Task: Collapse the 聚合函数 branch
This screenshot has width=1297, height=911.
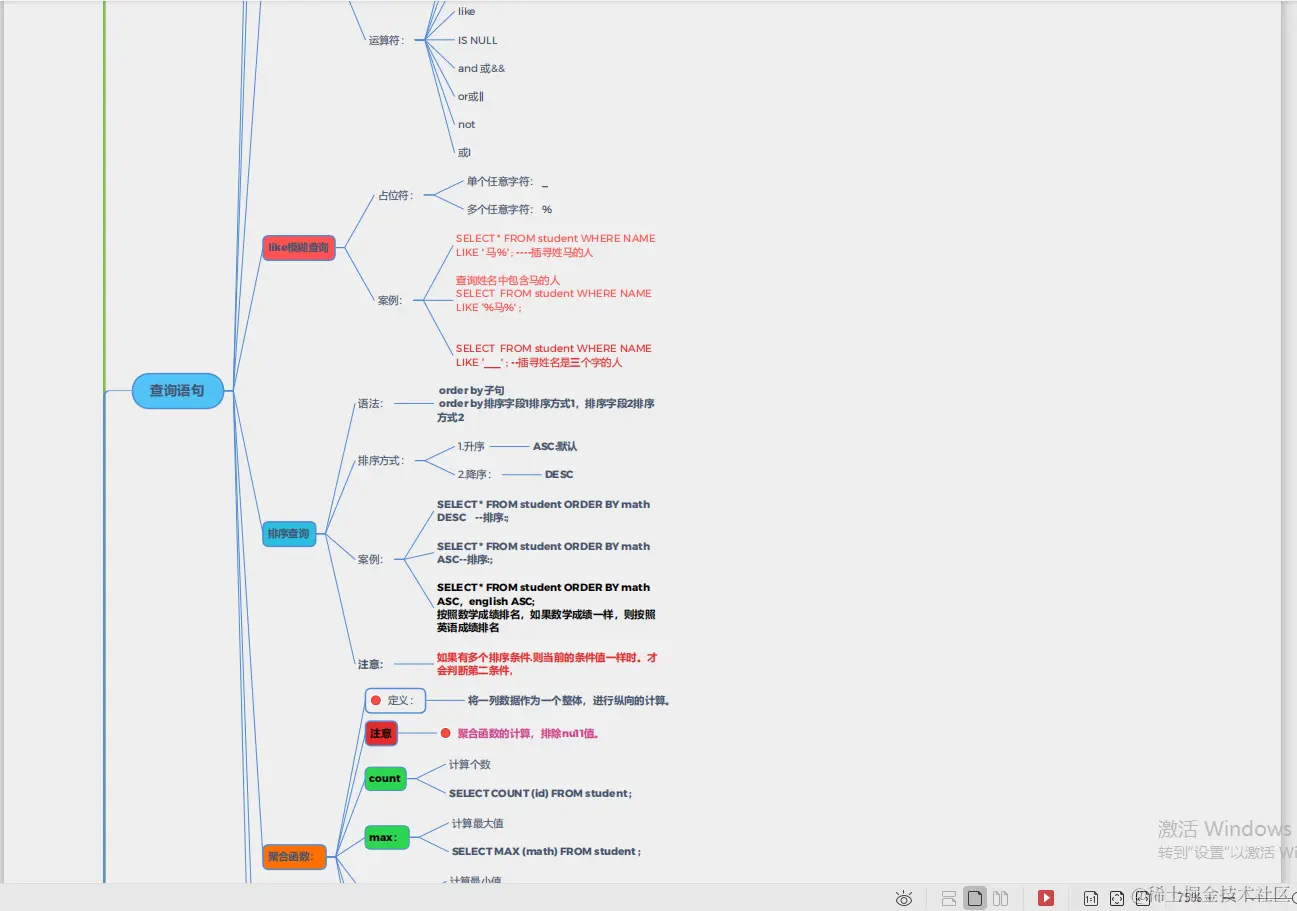Action: 293,856
